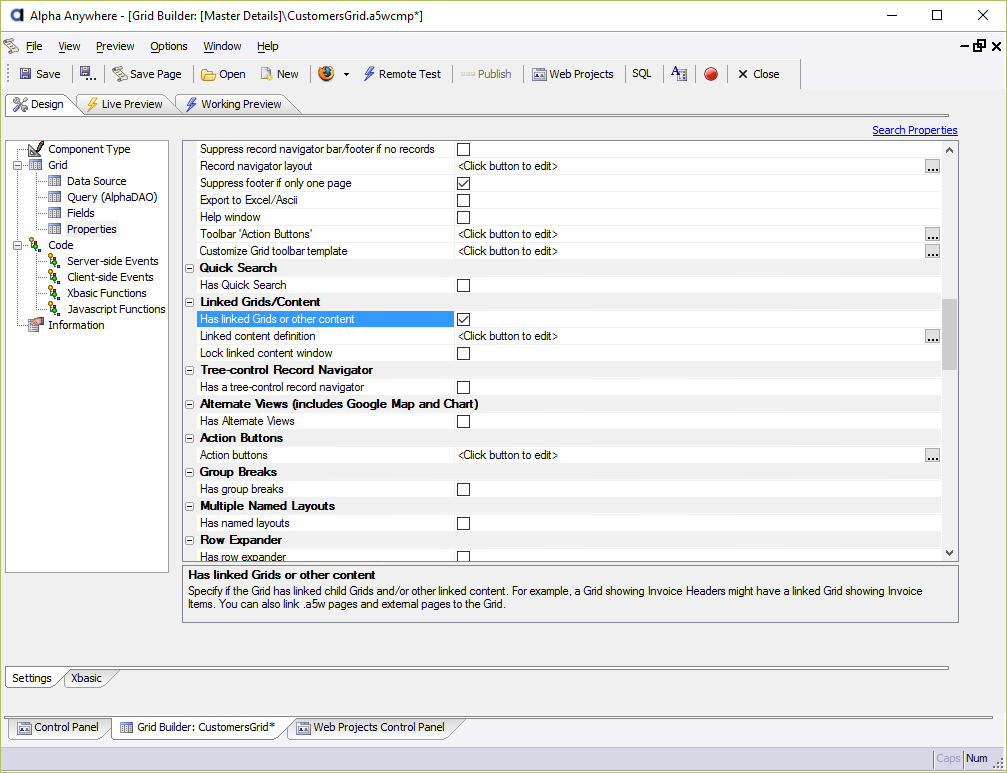Uncheck Has linked Grids or other content
Screen dimensions: 1007x773
pos(463,320)
